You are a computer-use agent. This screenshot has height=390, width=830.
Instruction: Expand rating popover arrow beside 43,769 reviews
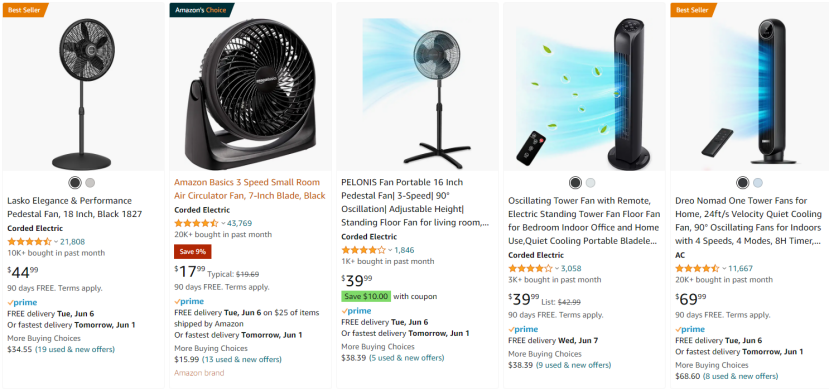(x=223, y=223)
